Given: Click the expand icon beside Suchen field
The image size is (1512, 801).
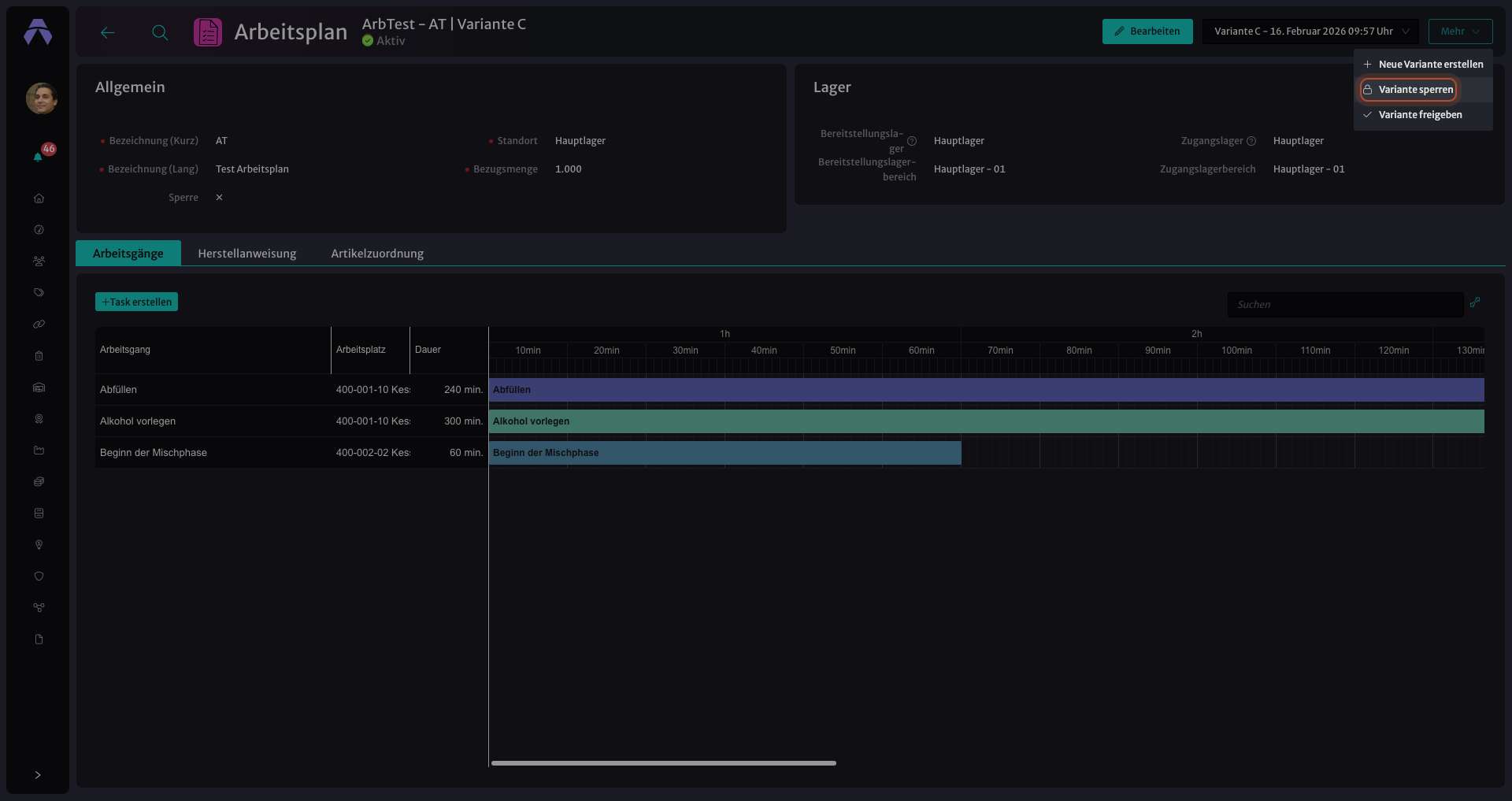Looking at the screenshot, I should pyautogui.click(x=1475, y=302).
